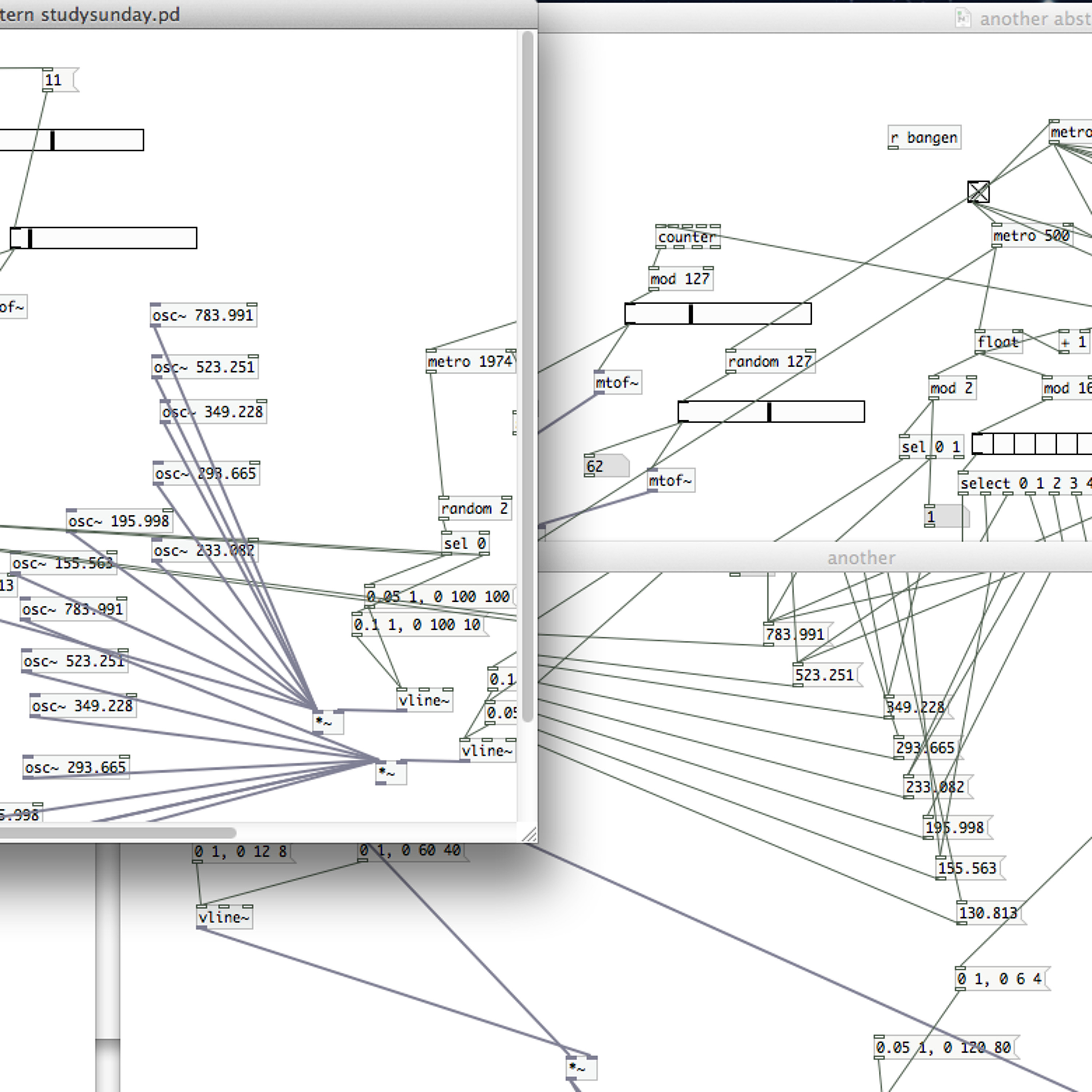Image resolution: width=1092 pixels, height=1092 pixels.
Task: Click slider below random 127 object
Action: (771, 411)
